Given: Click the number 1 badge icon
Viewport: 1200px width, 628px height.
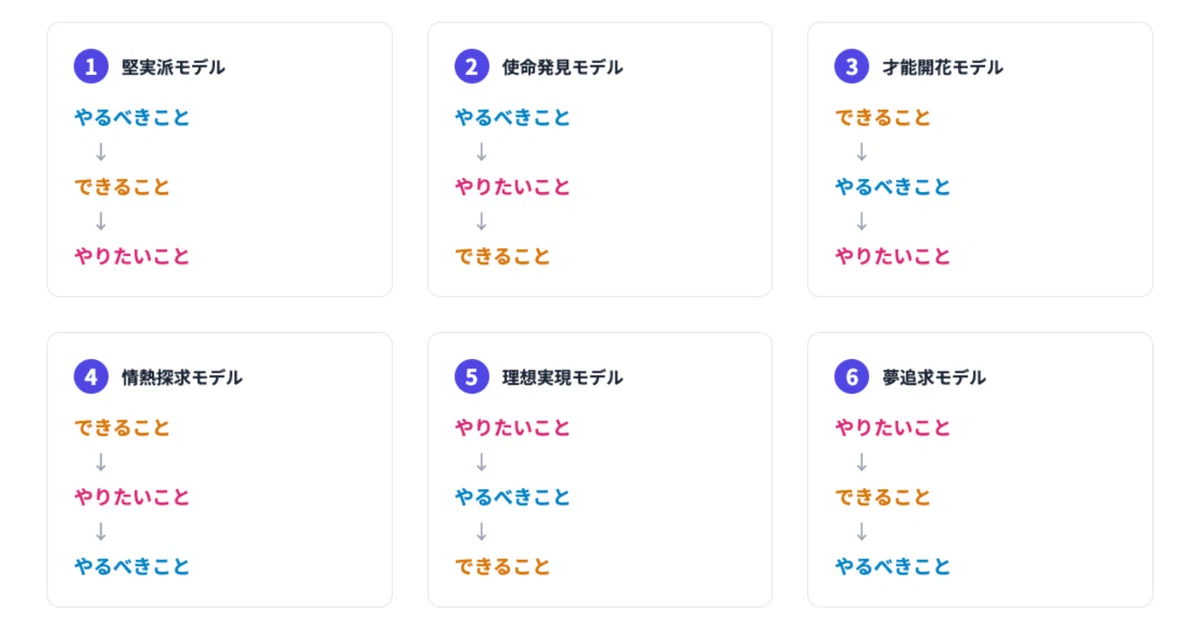Looking at the screenshot, I should pos(91,67).
